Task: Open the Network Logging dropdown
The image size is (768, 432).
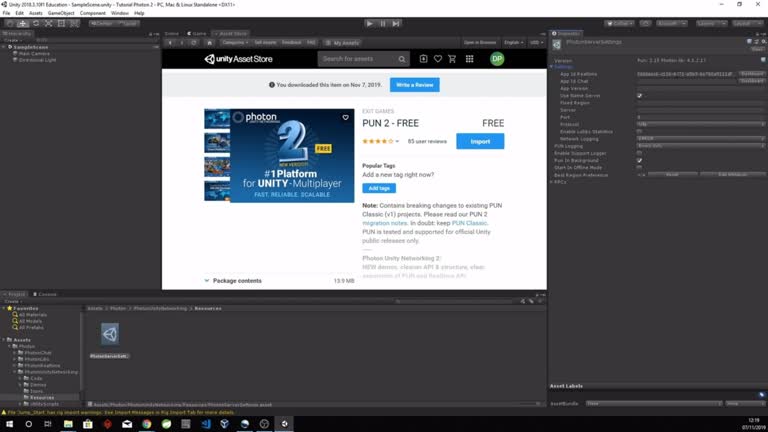Action: [700, 139]
